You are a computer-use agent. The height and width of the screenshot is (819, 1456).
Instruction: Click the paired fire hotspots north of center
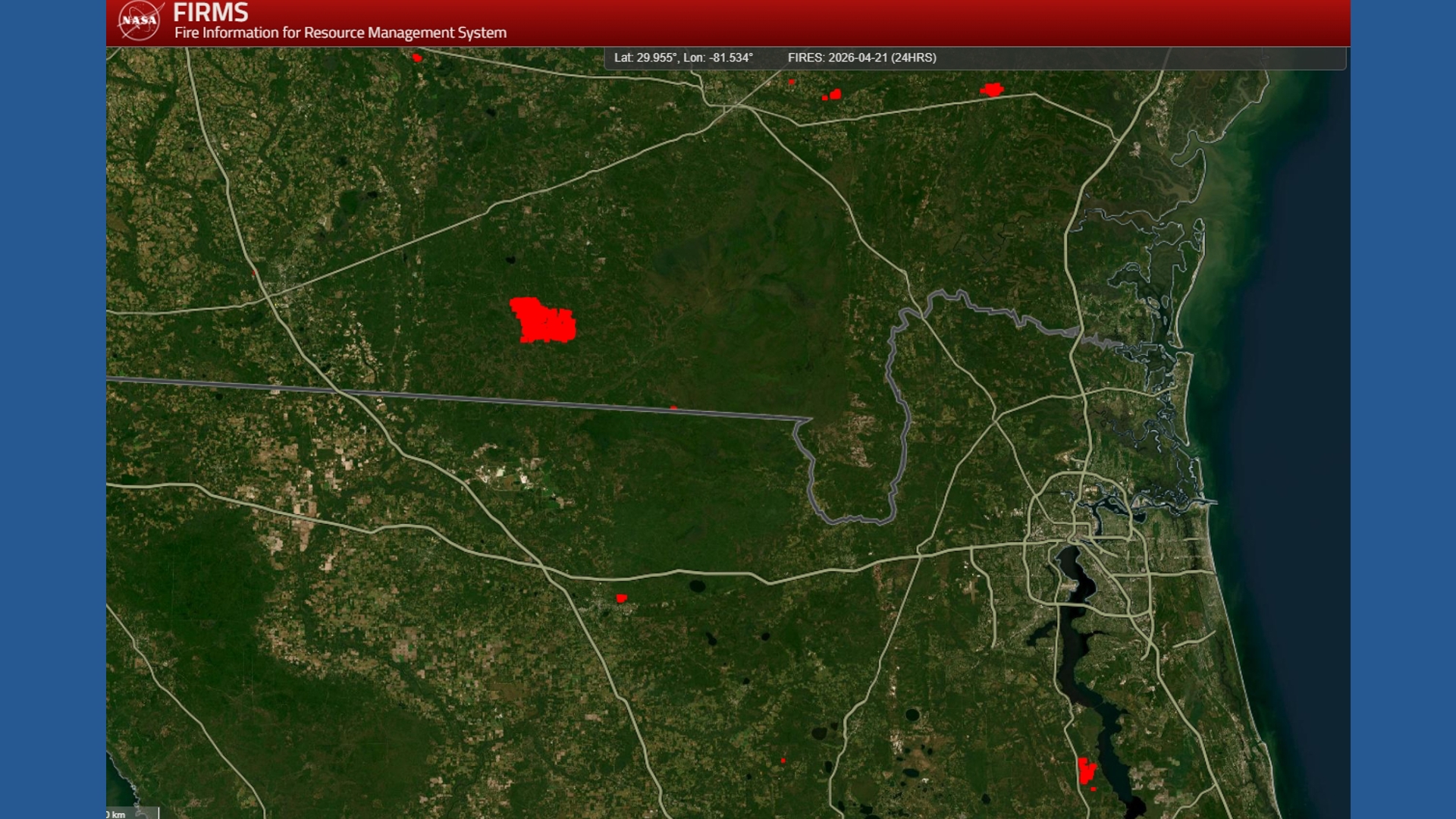(833, 95)
